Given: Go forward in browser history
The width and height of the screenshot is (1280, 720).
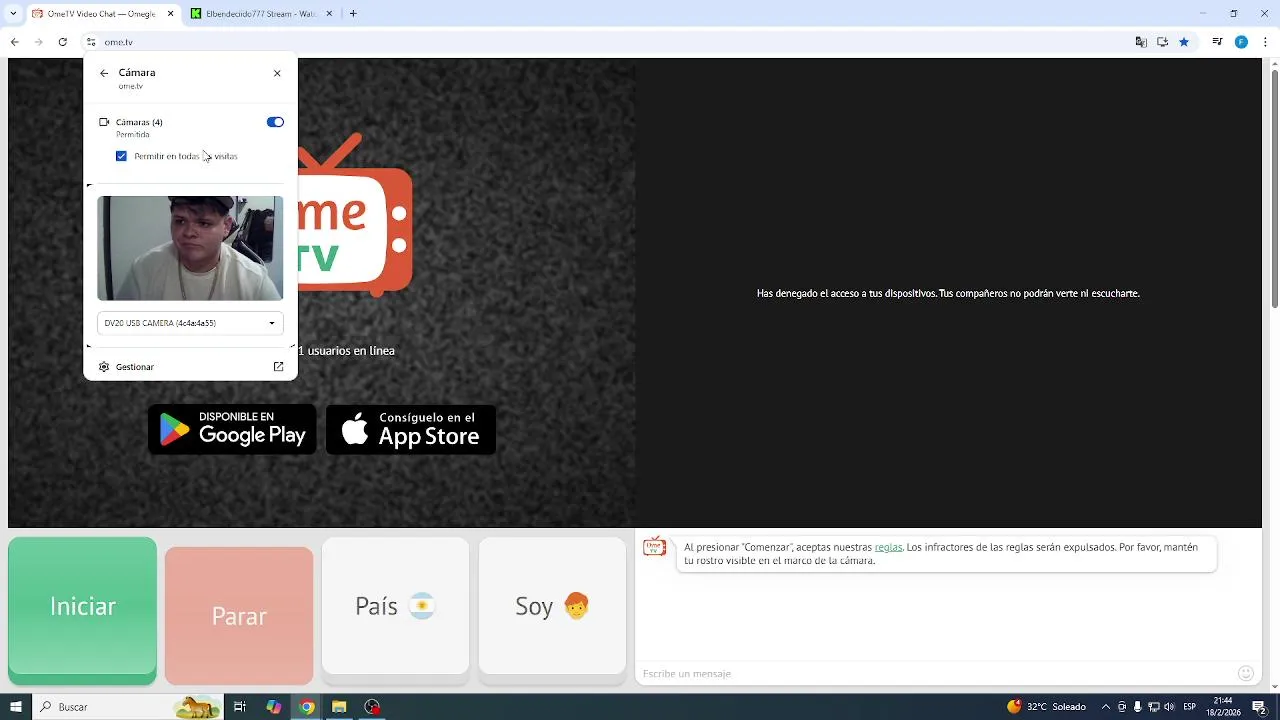Looking at the screenshot, I should [38, 42].
